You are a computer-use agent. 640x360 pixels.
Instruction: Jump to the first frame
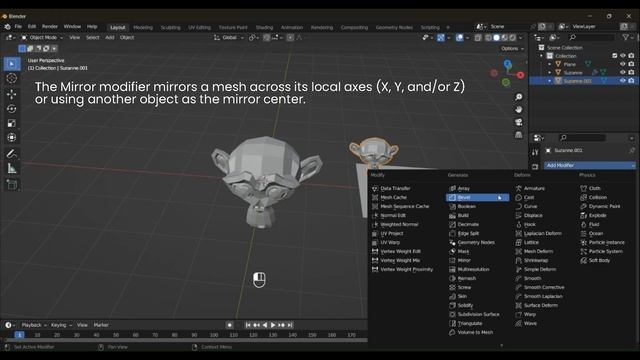pos(248,325)
